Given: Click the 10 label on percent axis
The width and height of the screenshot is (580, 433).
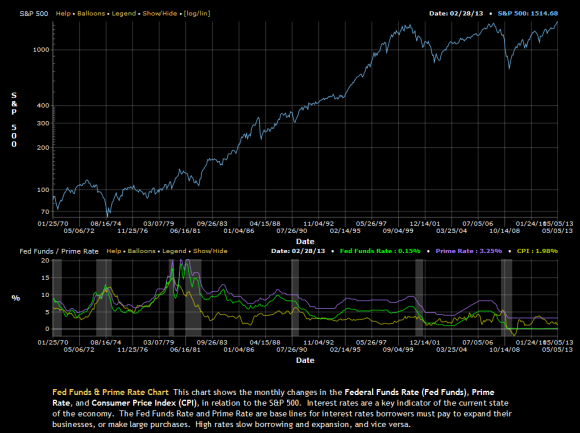Looking at the screenshot, I should click(x=45, y=295).
